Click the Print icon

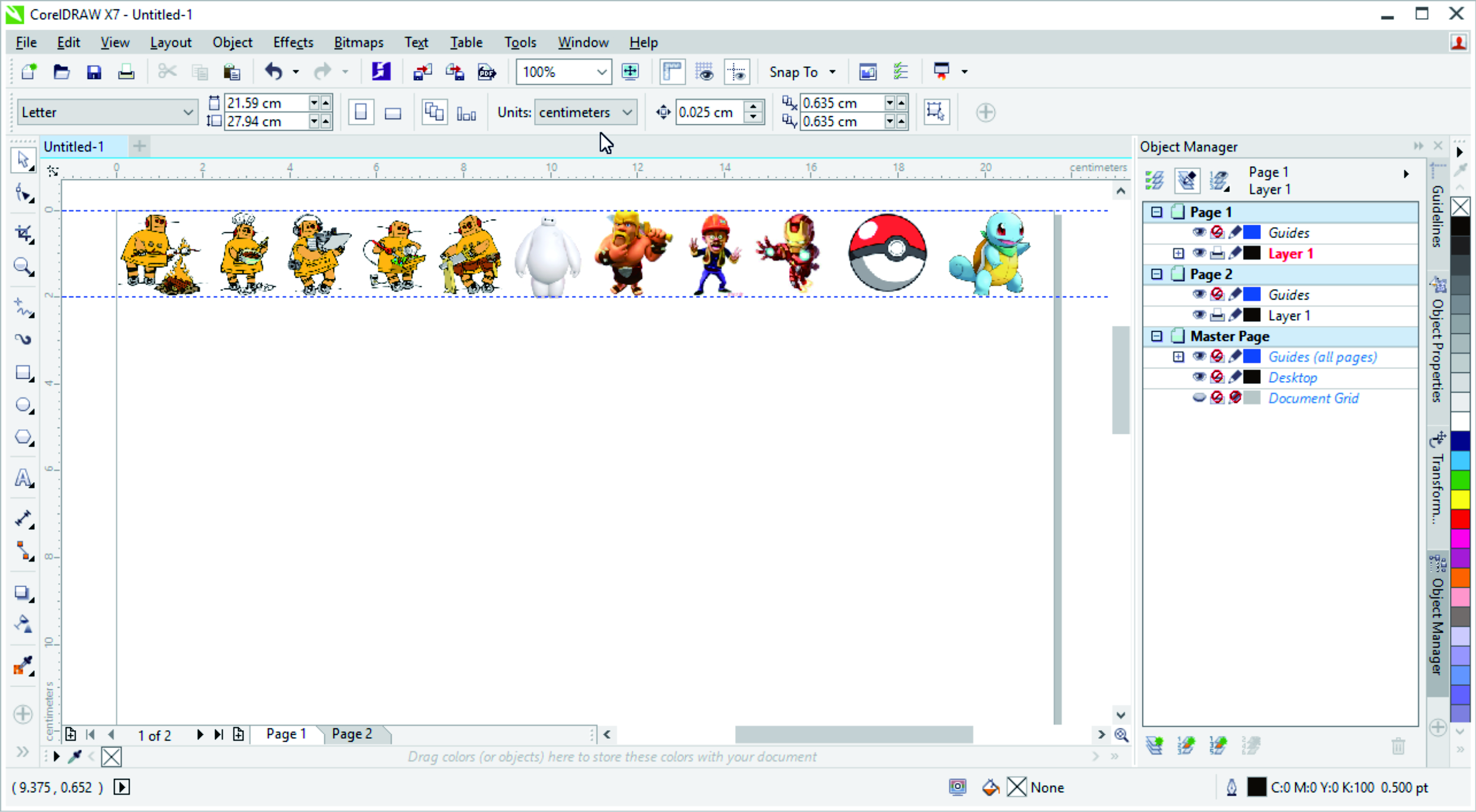click(126, 72)
